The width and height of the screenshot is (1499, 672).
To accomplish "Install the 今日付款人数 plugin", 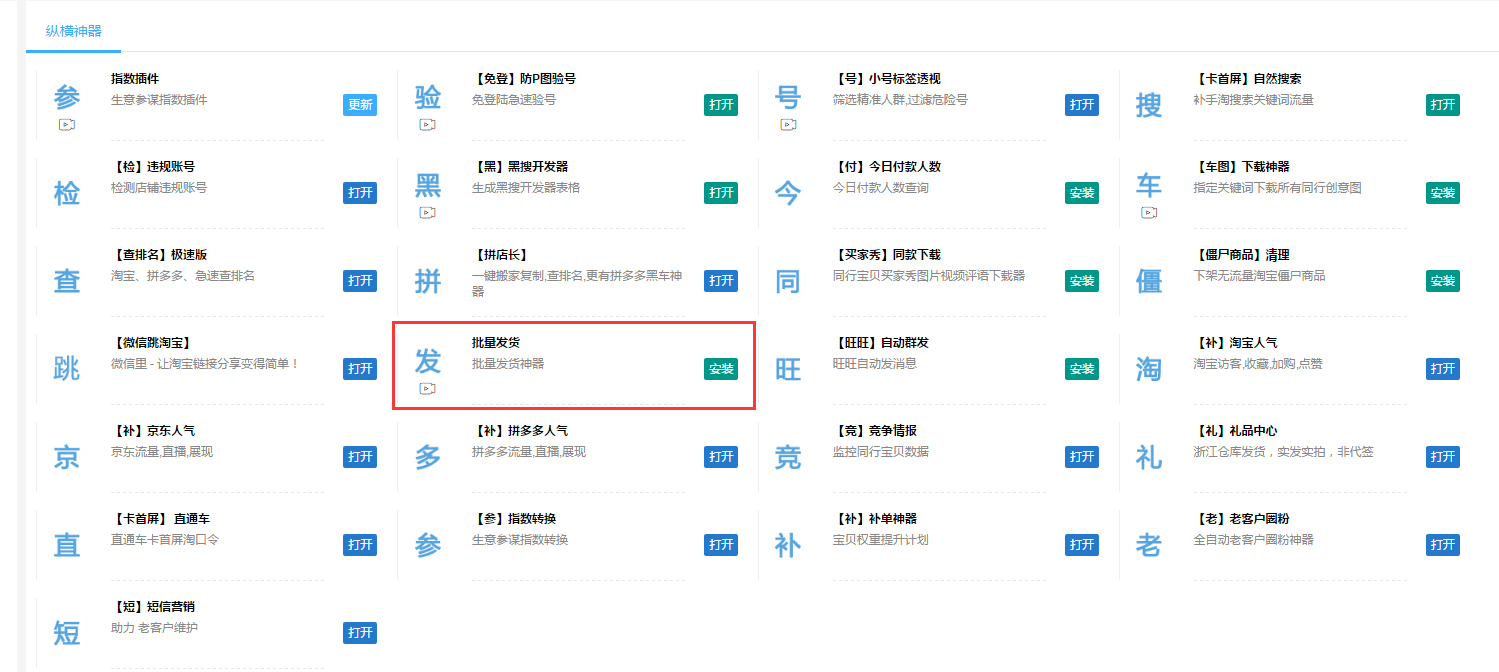I will tap(1082, 193).
